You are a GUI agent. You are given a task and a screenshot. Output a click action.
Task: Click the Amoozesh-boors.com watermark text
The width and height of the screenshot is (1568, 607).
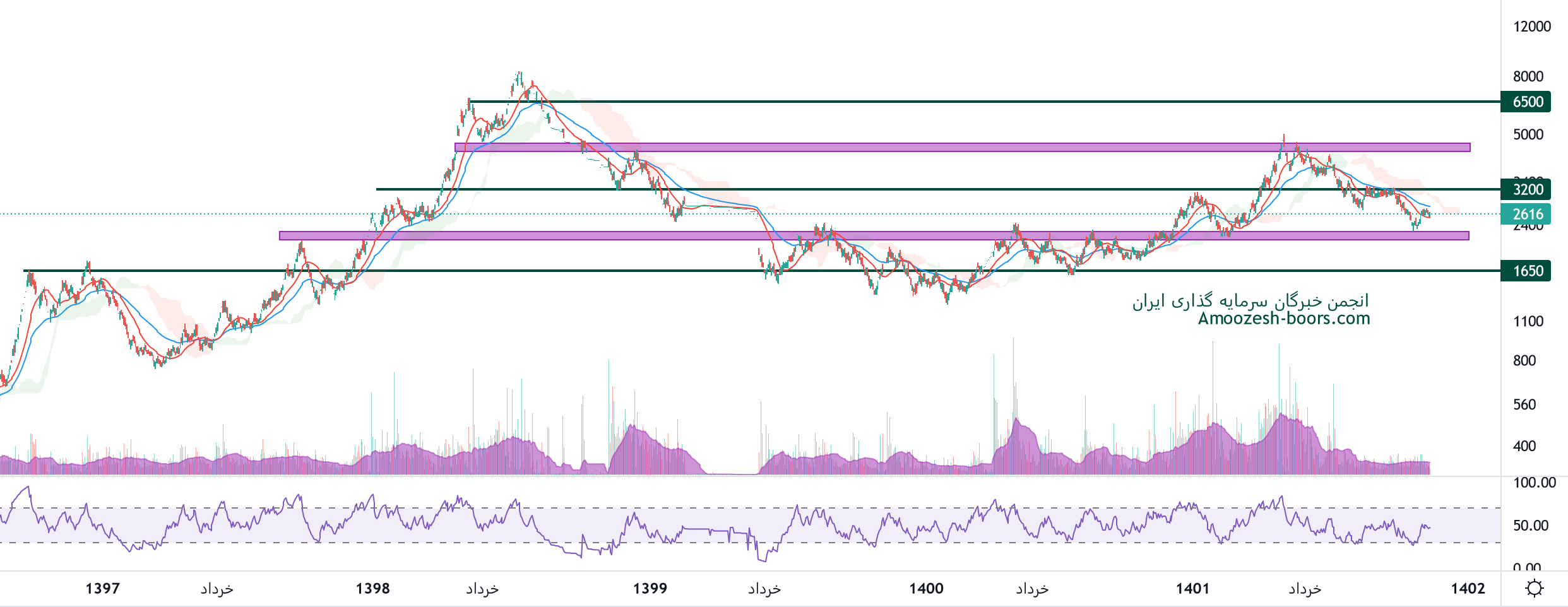coord(1284,318)
